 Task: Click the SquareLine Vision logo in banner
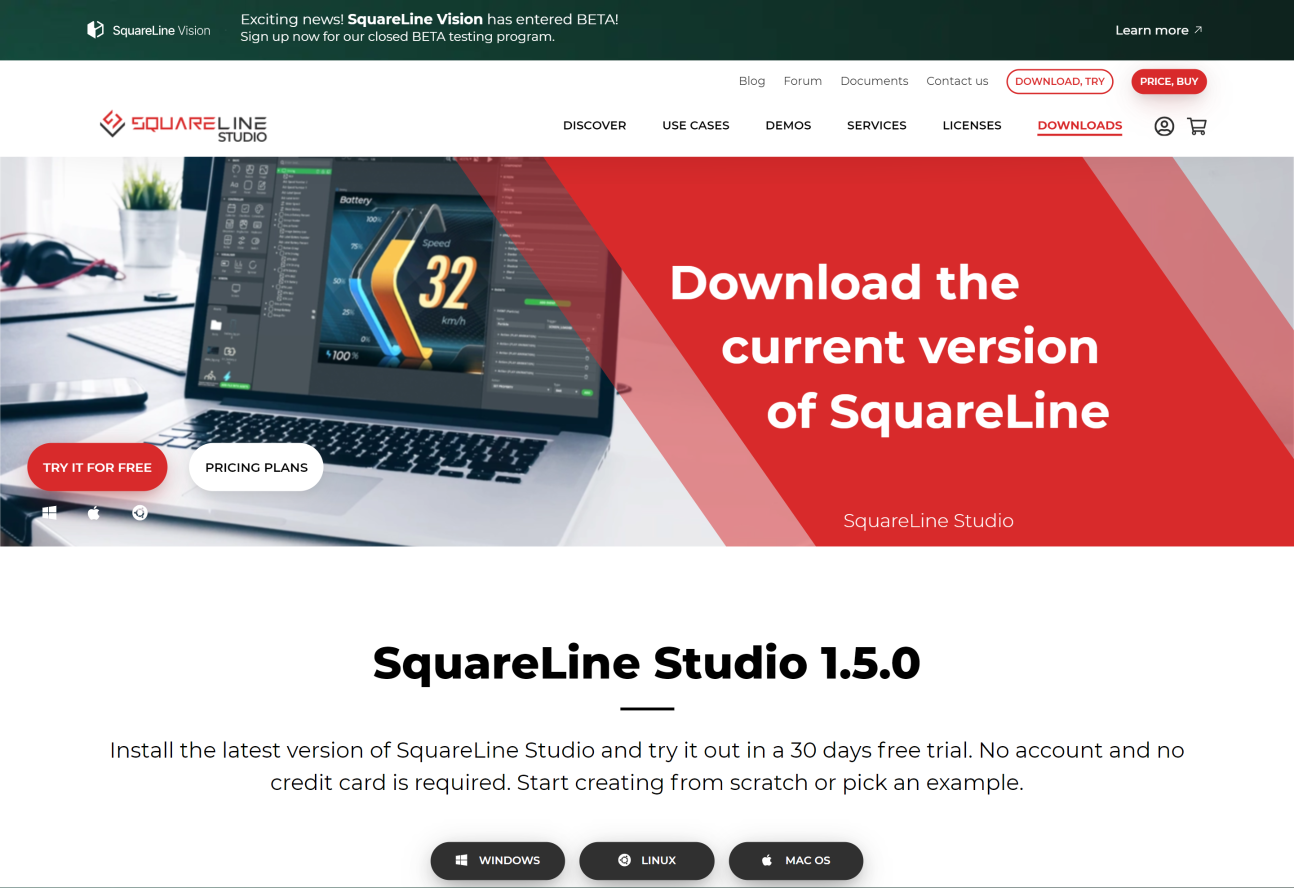149,30
